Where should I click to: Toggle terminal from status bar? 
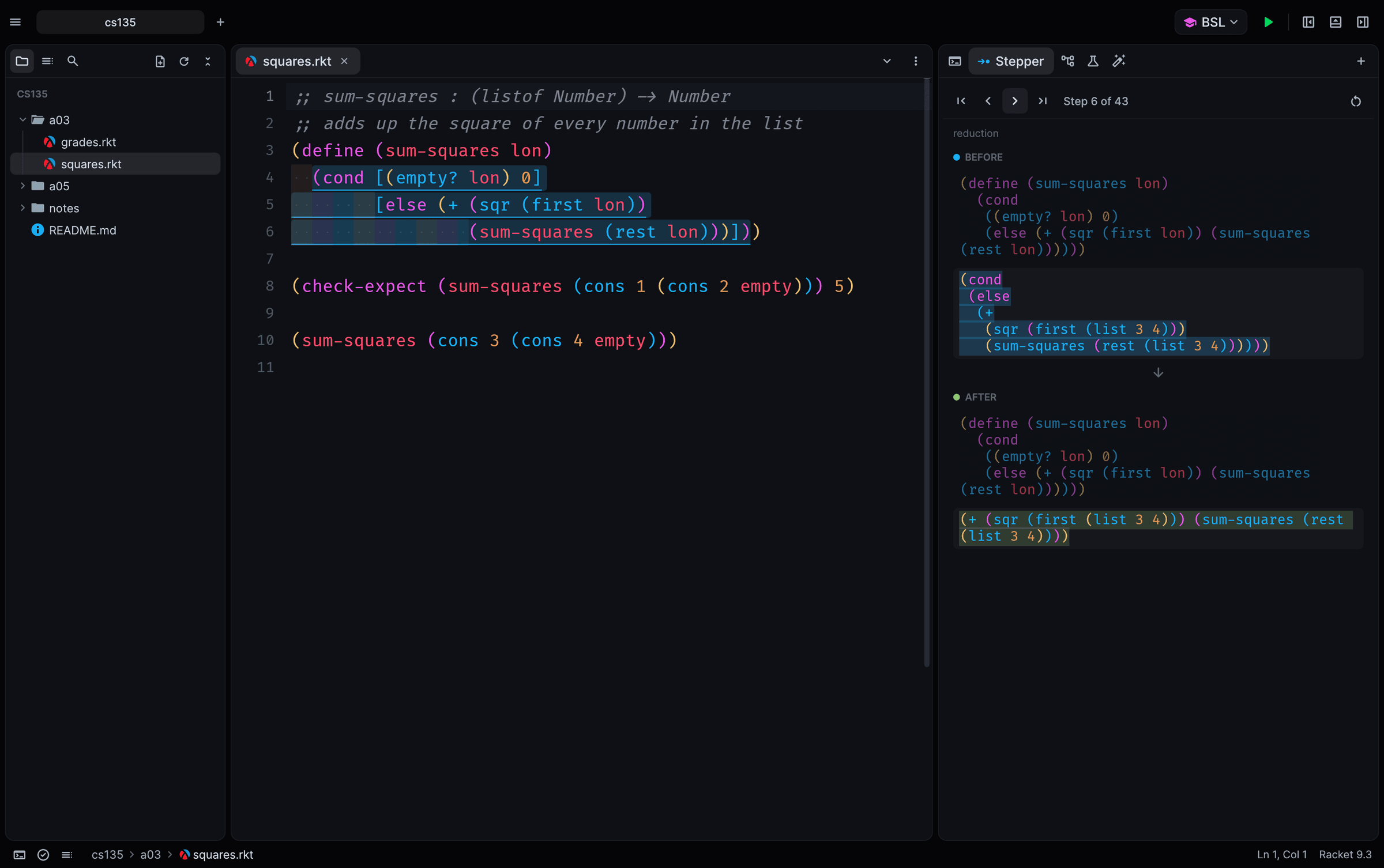(20, 855)
